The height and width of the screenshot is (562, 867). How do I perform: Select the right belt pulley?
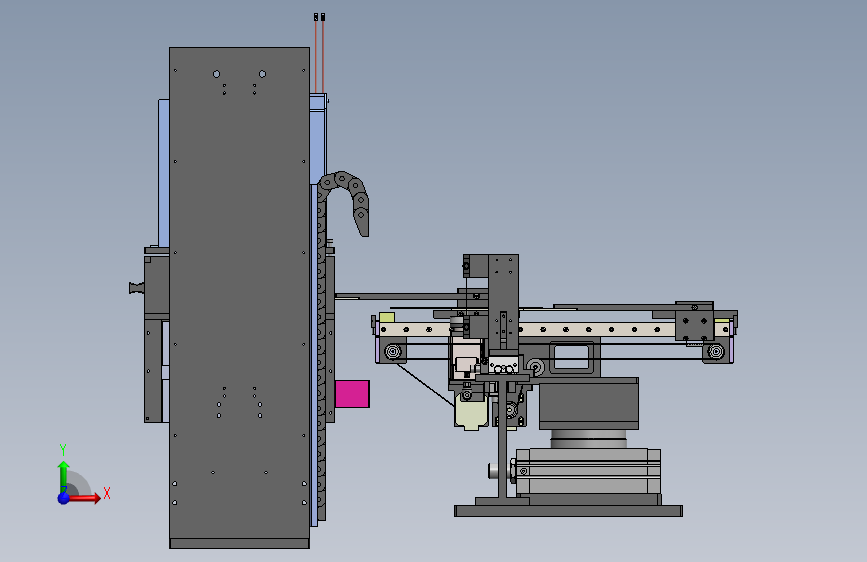(715, 351)
